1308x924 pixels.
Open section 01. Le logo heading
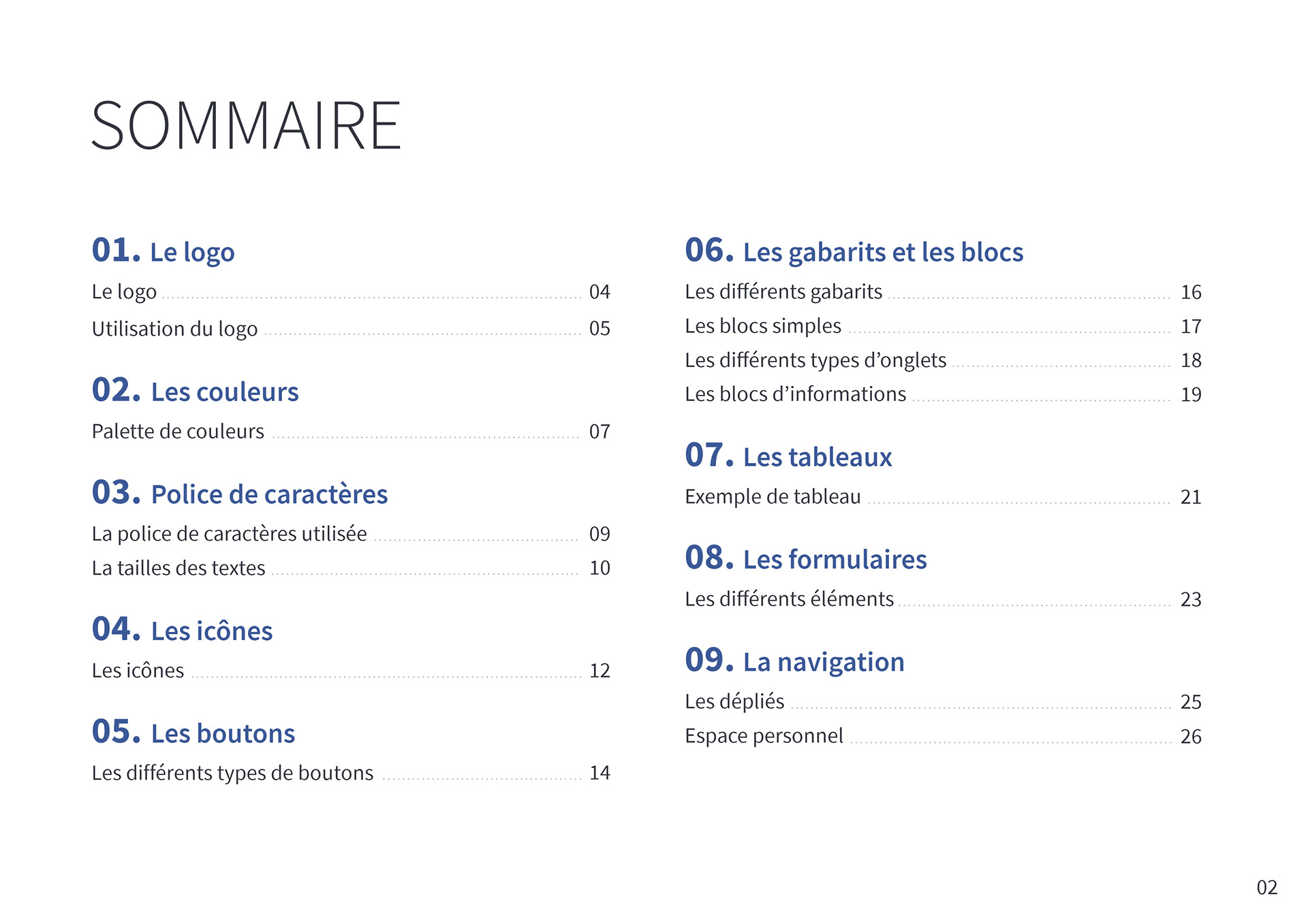[163, 251]
